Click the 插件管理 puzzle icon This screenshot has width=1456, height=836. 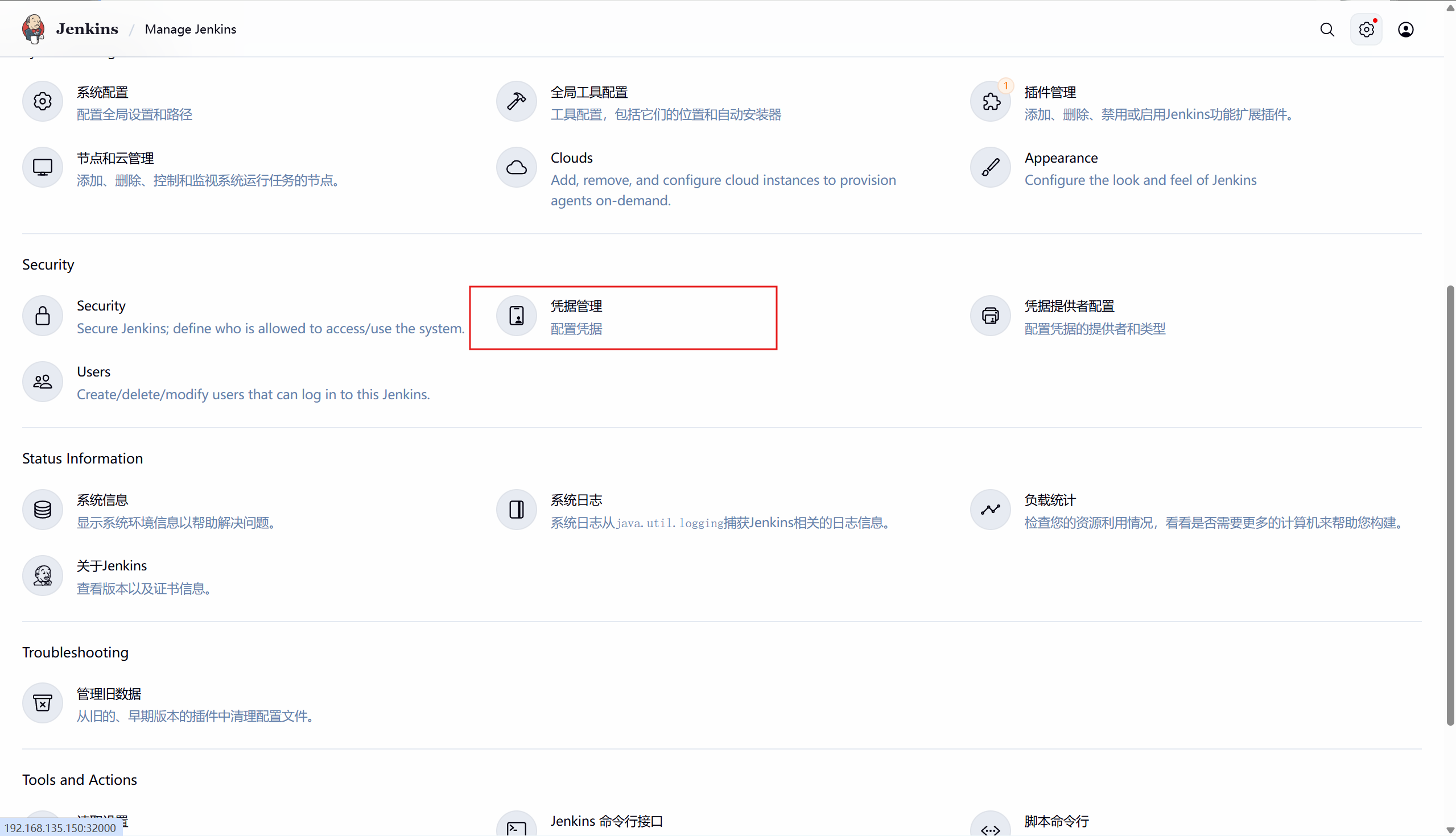click(990, 102)
